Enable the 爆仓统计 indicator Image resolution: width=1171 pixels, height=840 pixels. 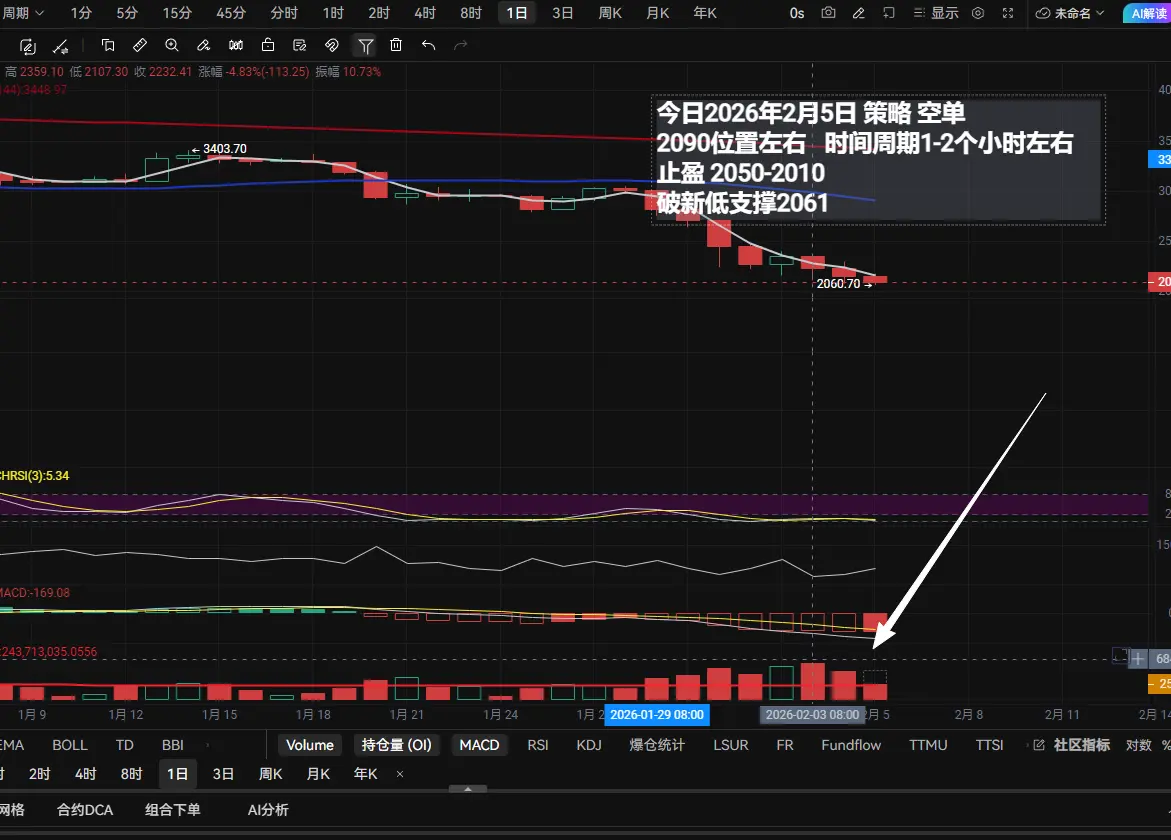[657, 745]
